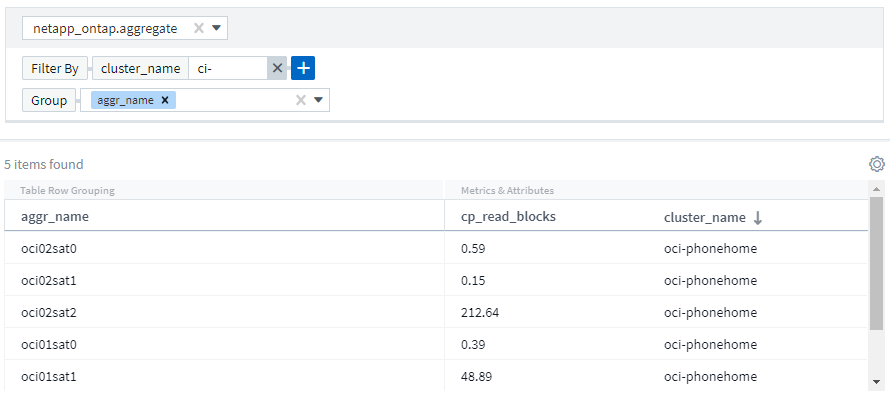Clear the cluster_name filter value
The height and width of the screenshot is (400, 890).
[x=277, y=68]
